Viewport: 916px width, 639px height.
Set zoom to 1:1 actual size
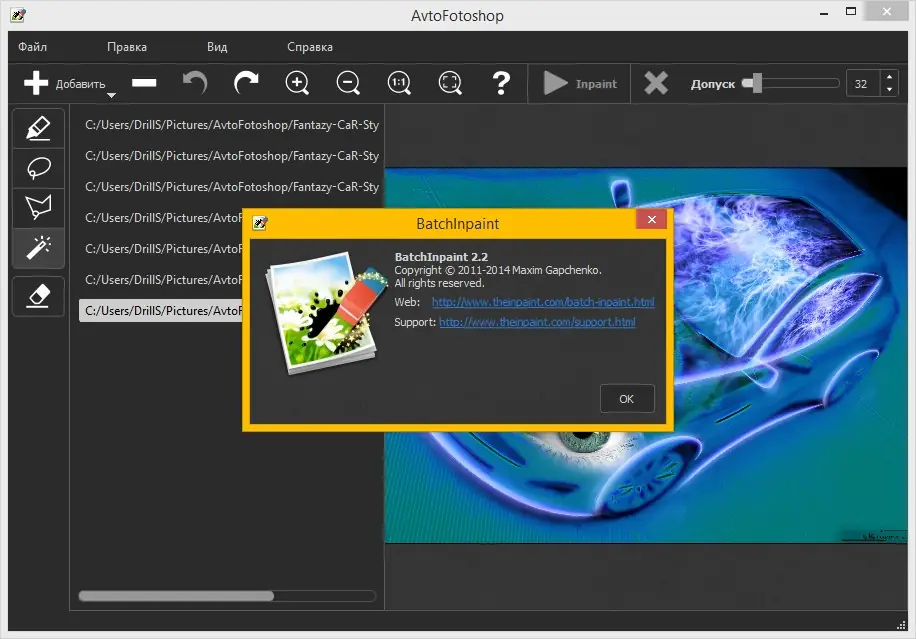[400, 83]
